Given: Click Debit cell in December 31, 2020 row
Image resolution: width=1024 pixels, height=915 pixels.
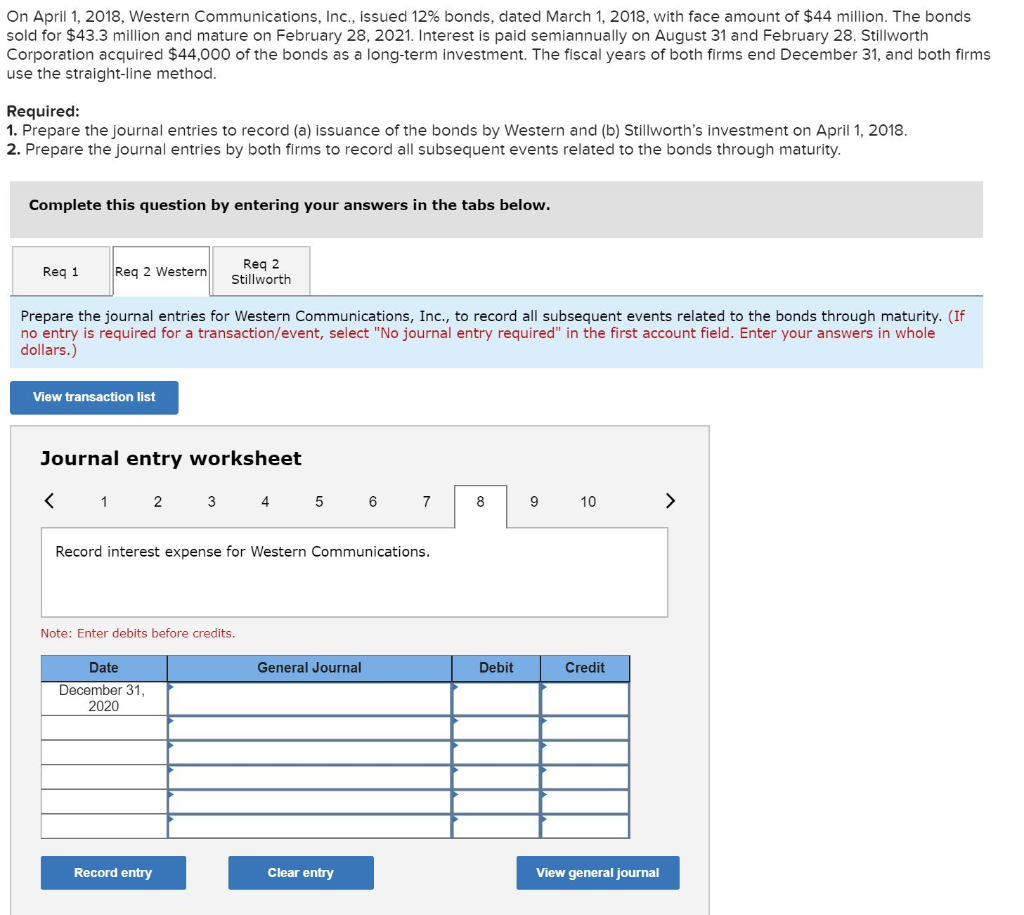Looking at the screenshot, I should [x=496, y=699].
